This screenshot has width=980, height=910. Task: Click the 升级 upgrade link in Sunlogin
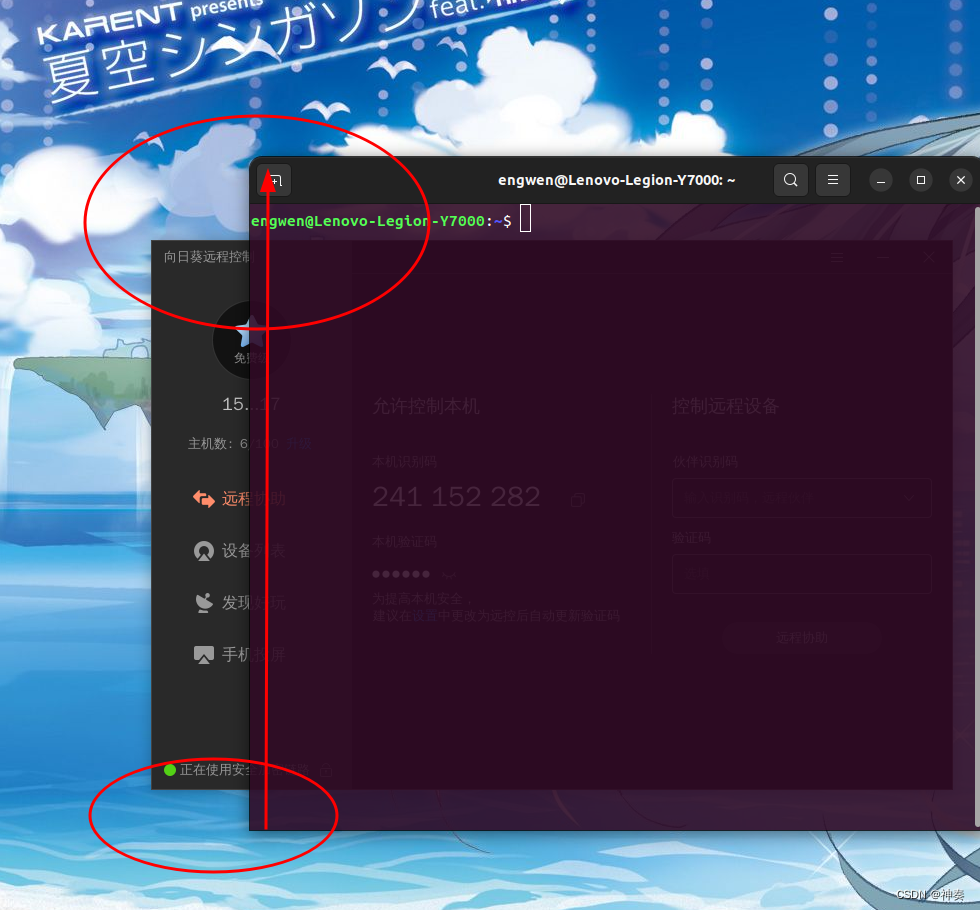click(299, 444)
